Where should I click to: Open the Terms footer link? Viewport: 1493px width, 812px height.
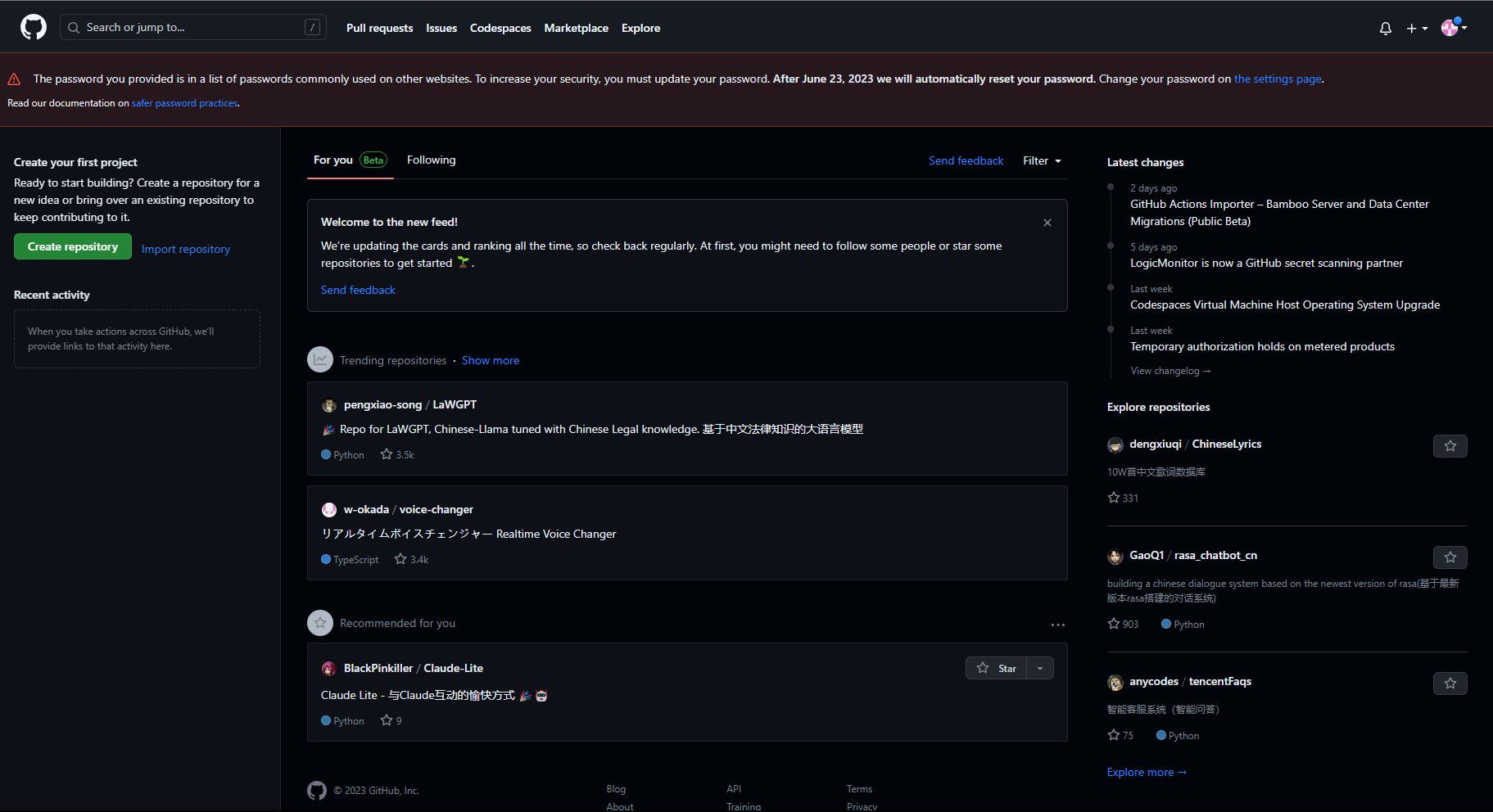click(859, 789)
